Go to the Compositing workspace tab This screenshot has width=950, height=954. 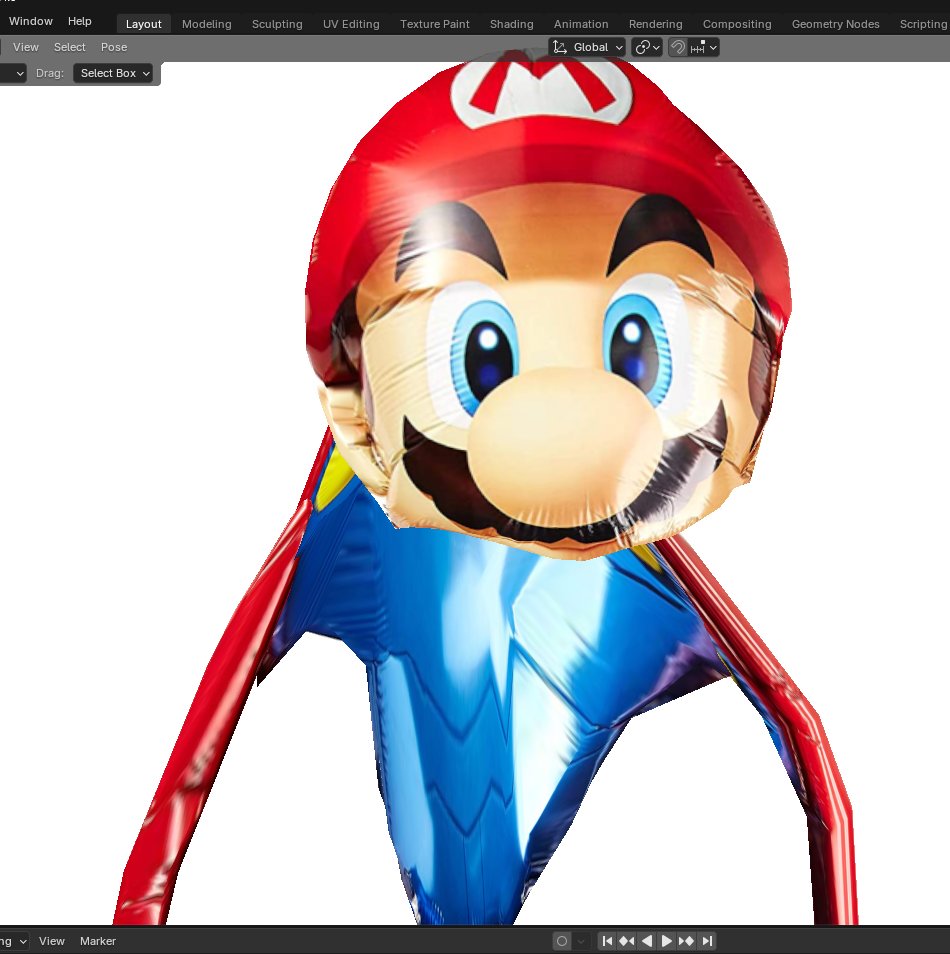pos(737,24)
